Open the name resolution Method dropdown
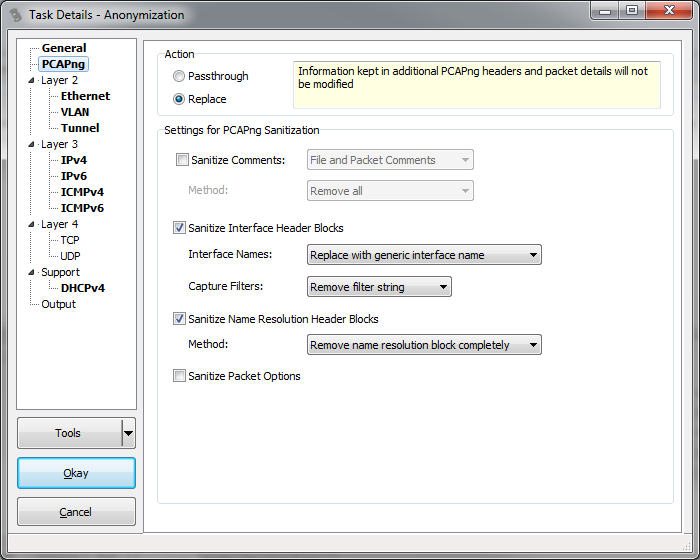 point(424,345)
